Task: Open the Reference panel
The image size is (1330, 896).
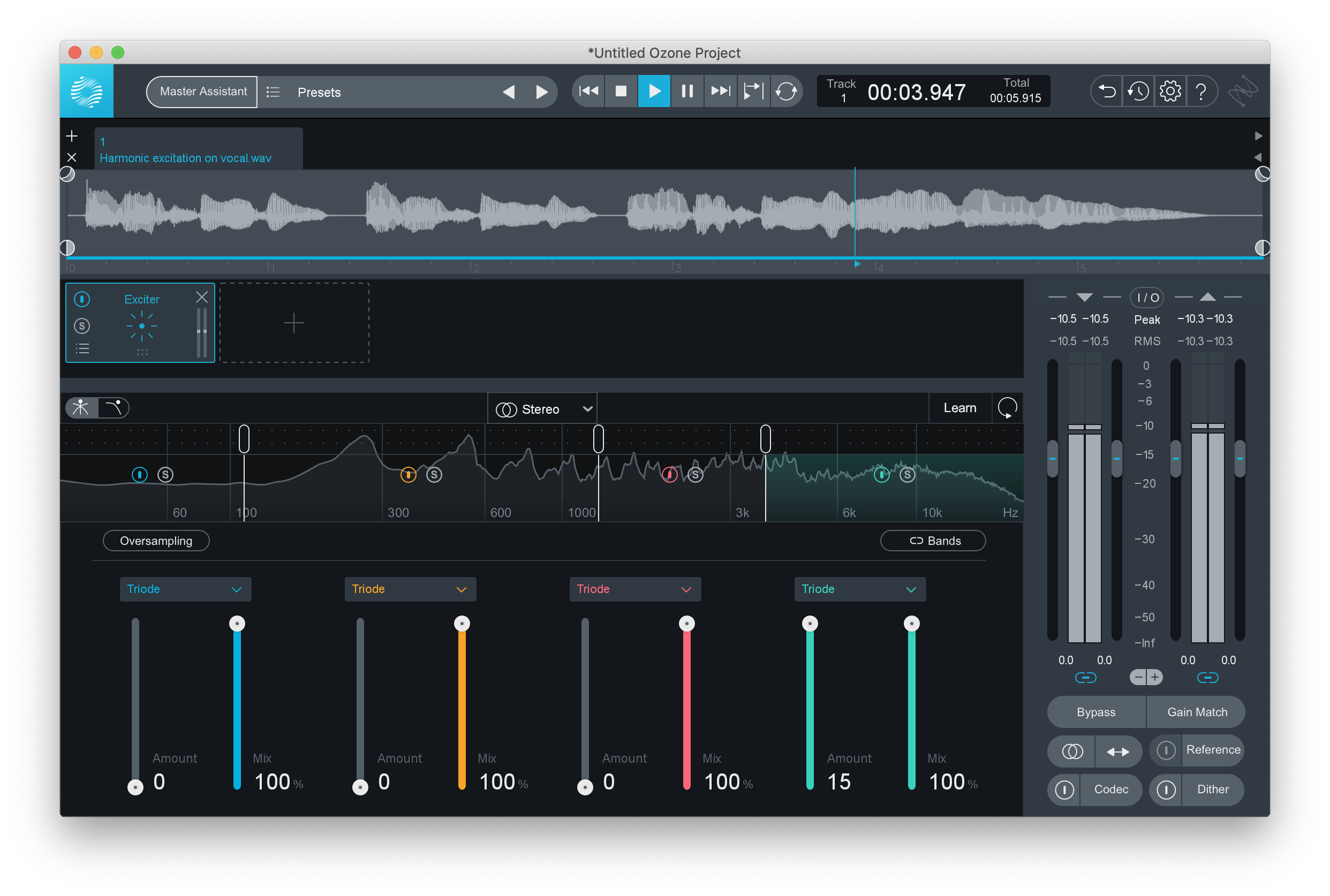Action: tap(1213, 750)
